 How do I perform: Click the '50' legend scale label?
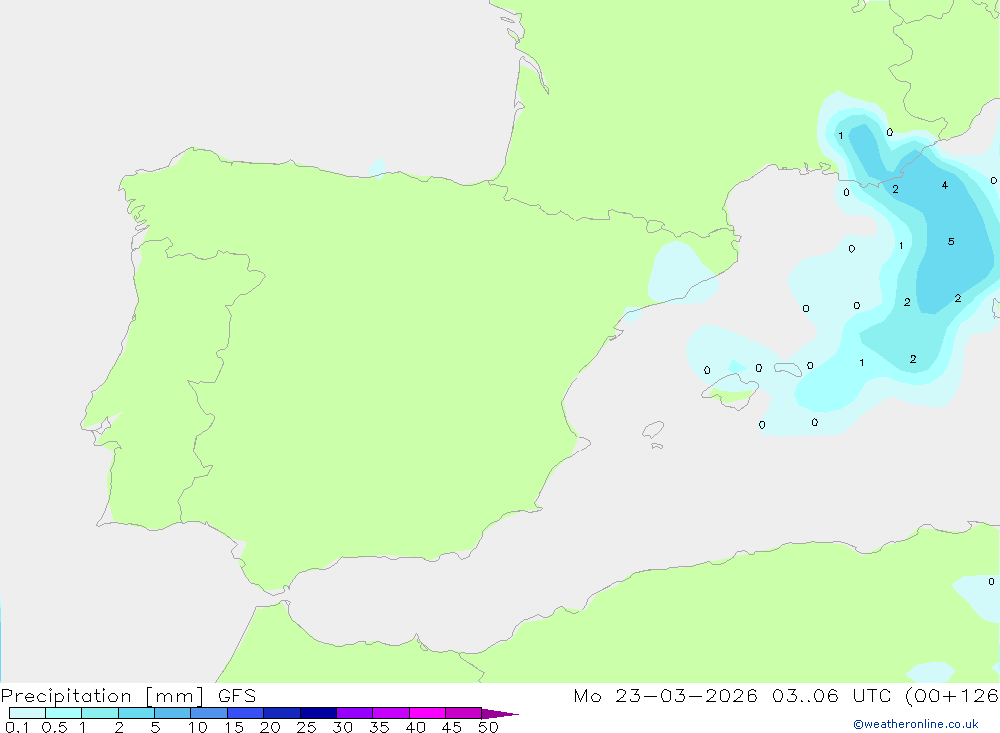[x=488, y=727]
